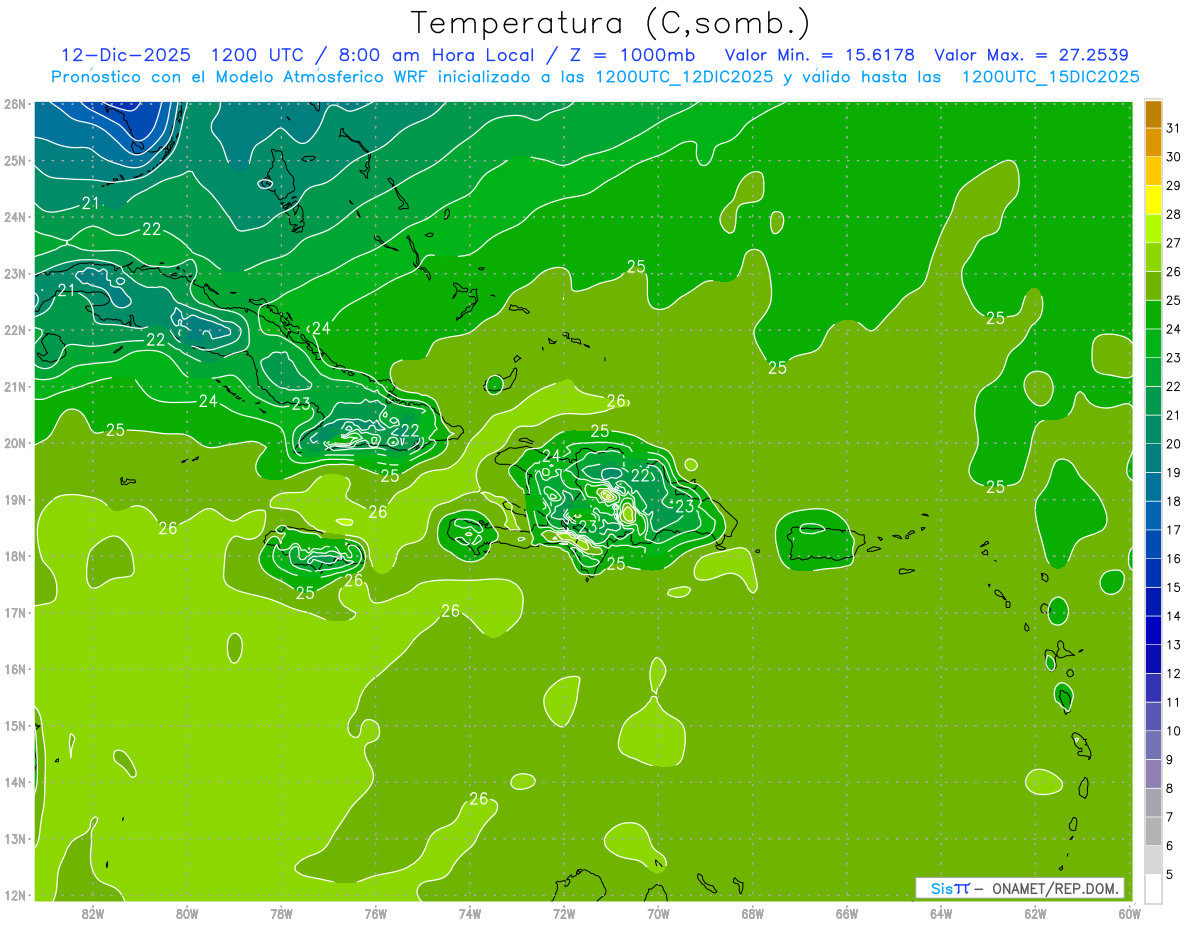This screenshot has width=1200, height=927.
Task: Click the 82W longitude axis label
Action: (93, 913)
